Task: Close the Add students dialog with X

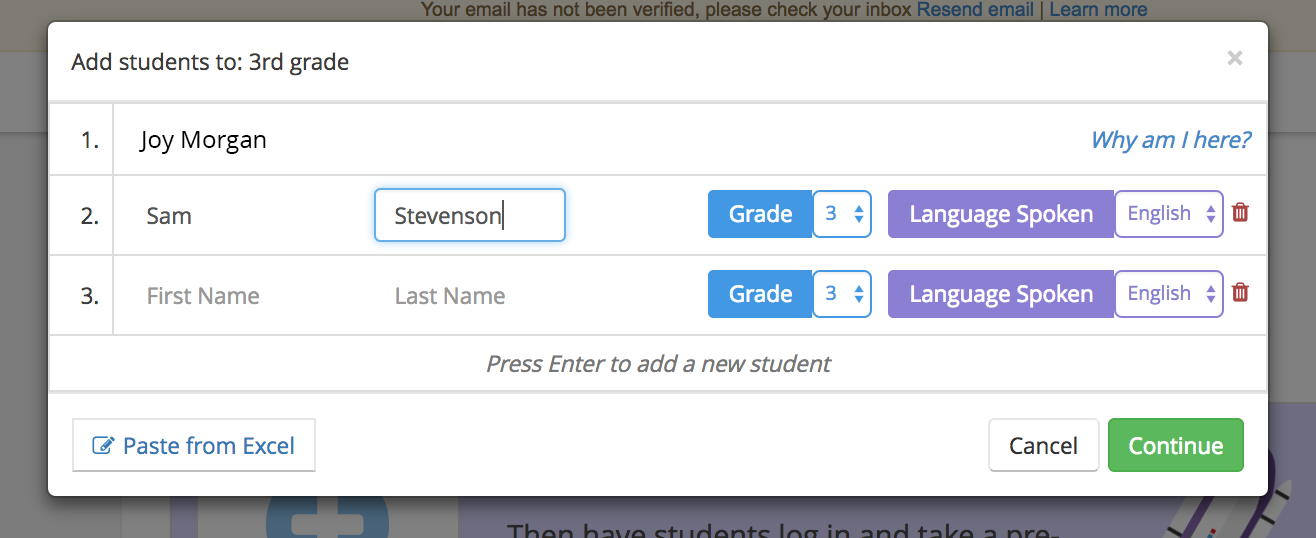Action: tap(1235, 59)
